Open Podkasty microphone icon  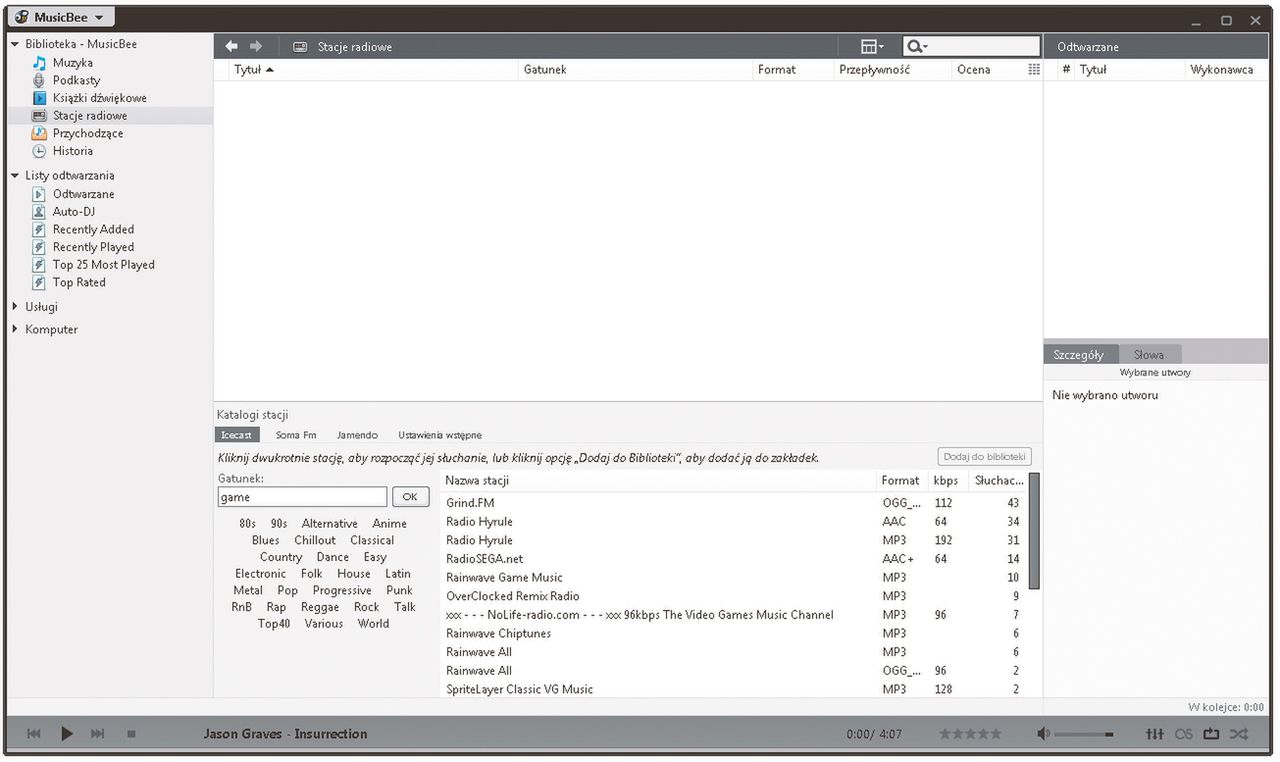tap(39, 80)
